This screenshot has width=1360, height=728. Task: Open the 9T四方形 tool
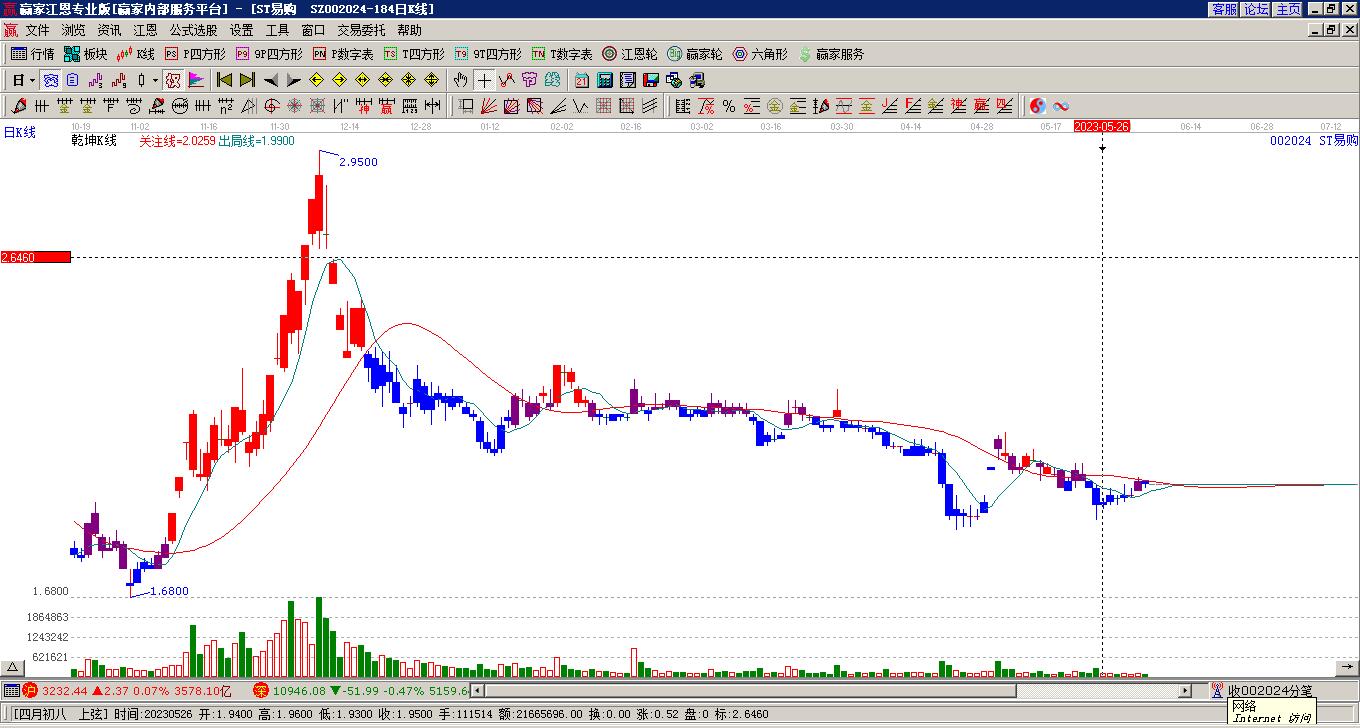click(x=488, y=54)
